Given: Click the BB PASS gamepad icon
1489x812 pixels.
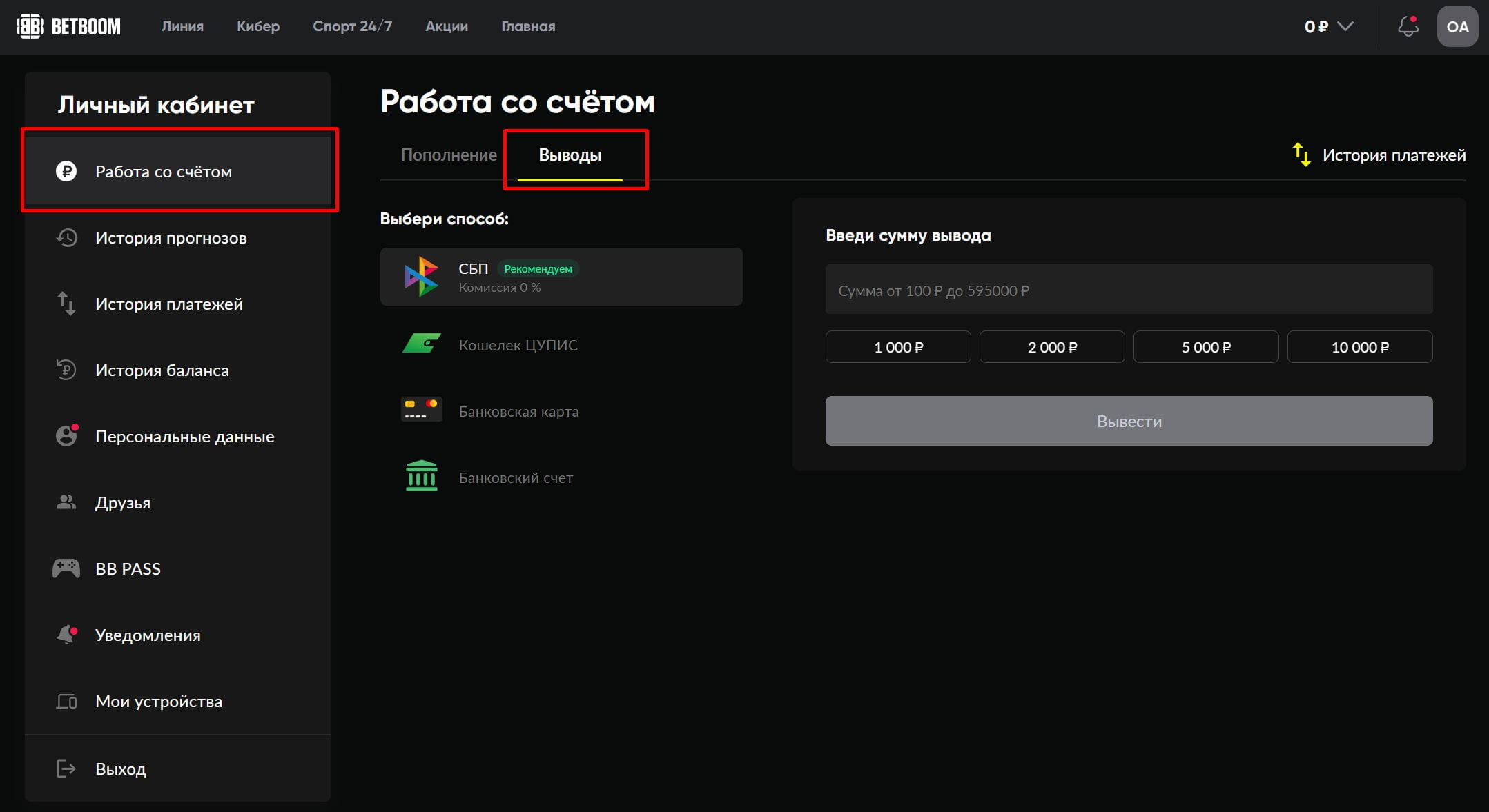Looking at the screenshot, I should 66,568.
